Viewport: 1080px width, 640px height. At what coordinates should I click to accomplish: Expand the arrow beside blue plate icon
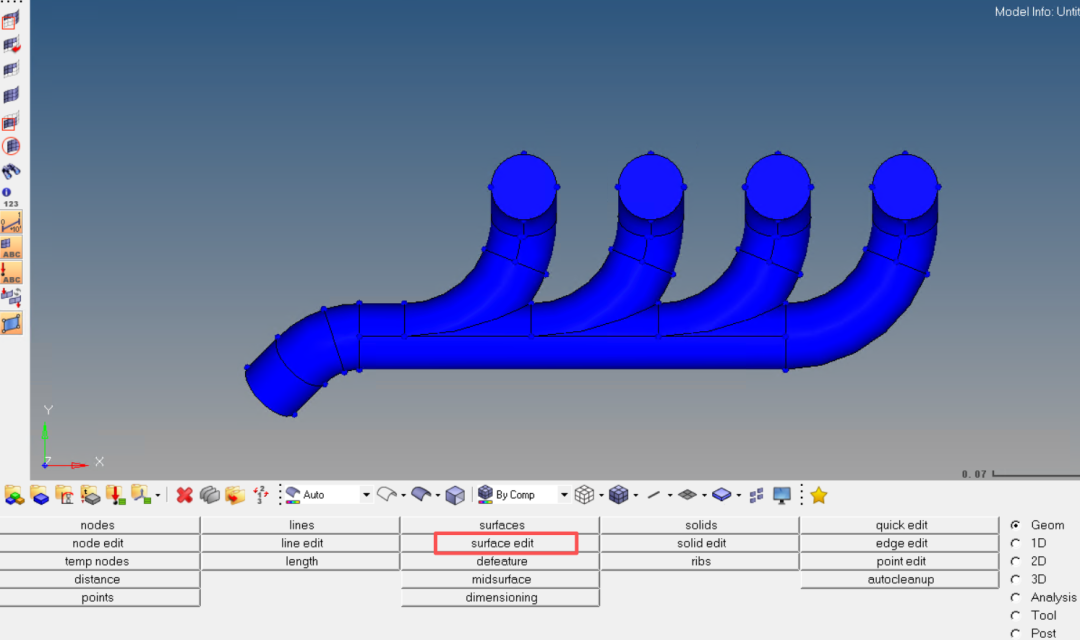[738, 495]
